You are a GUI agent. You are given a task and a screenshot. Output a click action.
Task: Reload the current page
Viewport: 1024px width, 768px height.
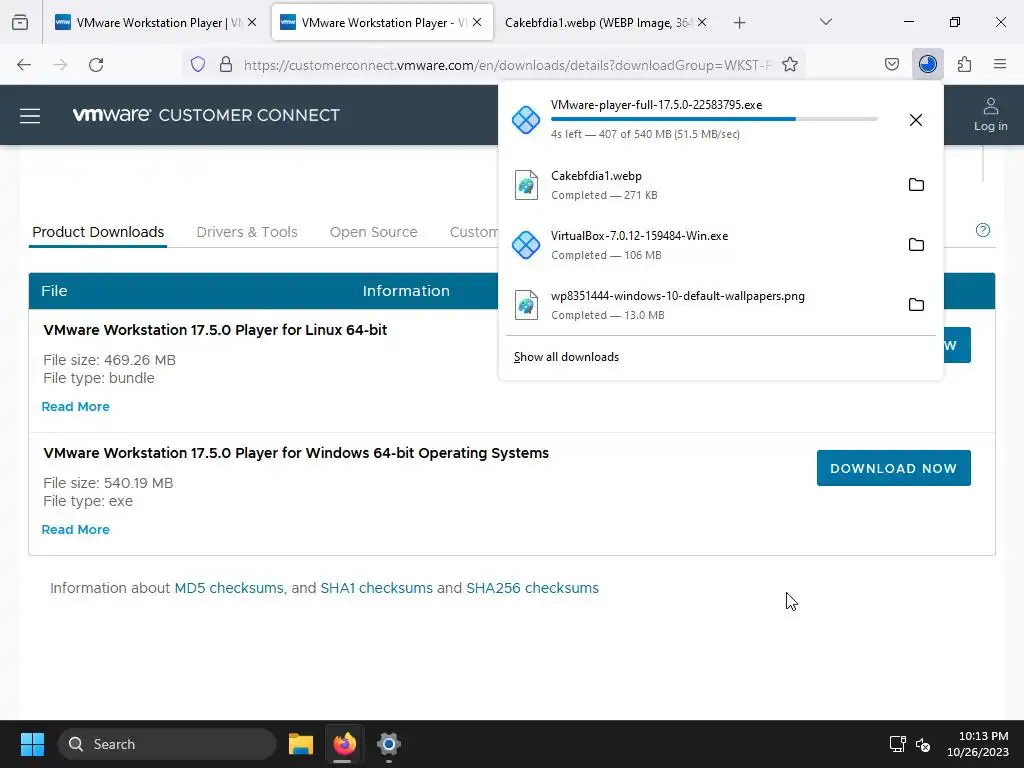coord(96,65)
